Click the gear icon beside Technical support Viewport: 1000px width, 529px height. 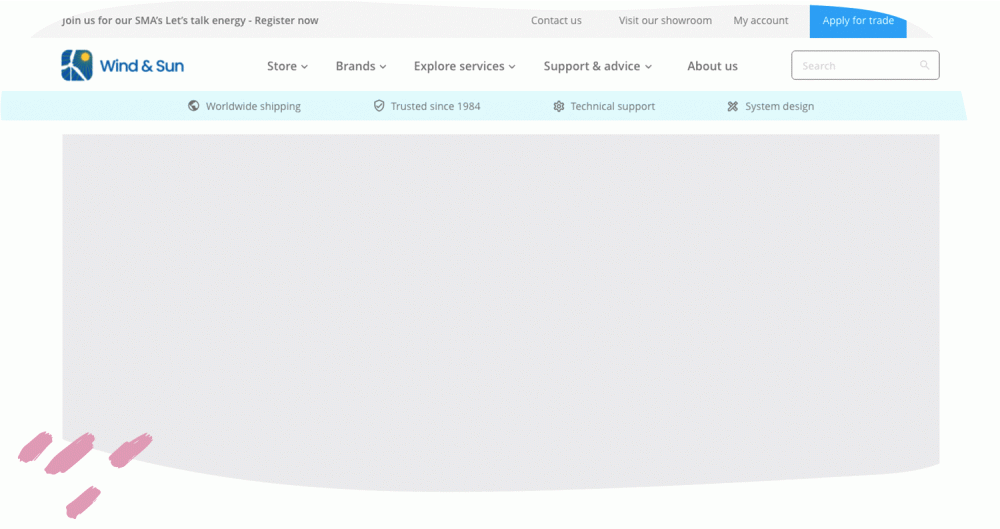(559, 106)
